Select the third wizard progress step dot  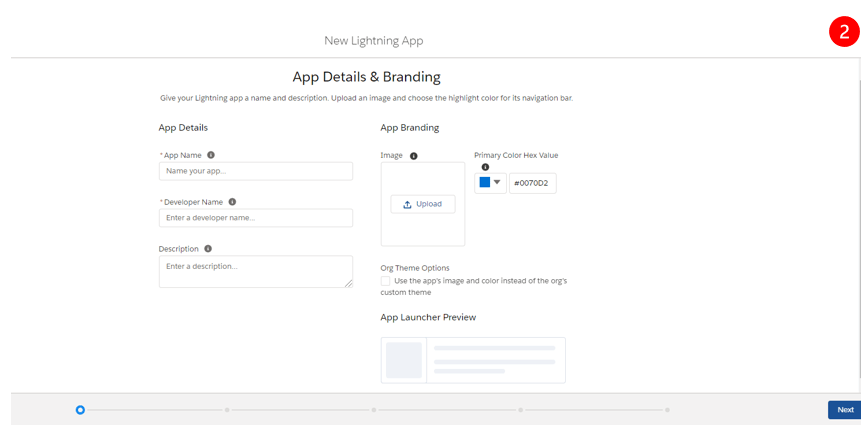point(373,410)
